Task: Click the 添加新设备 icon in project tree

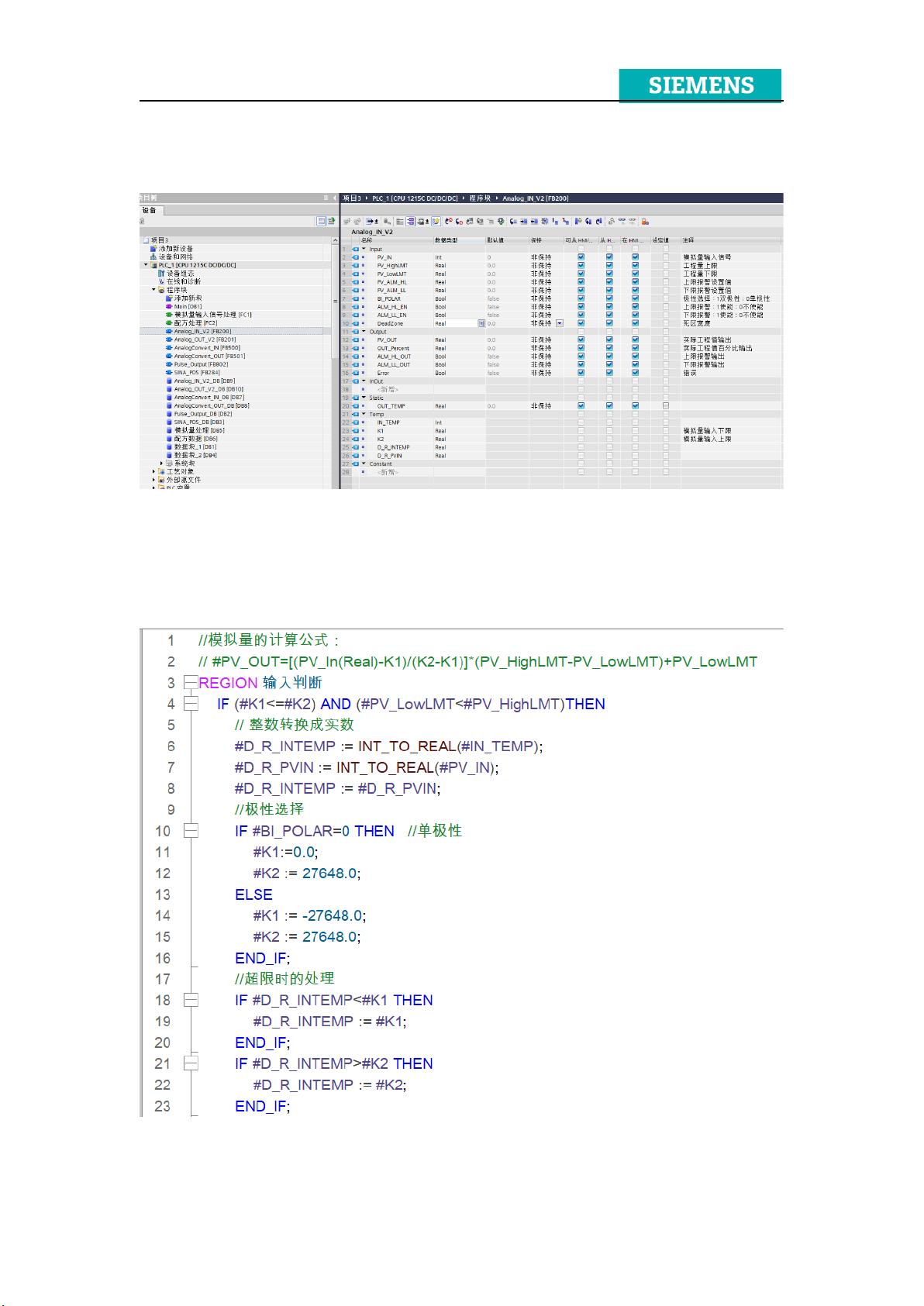Action: coord(153,249)
